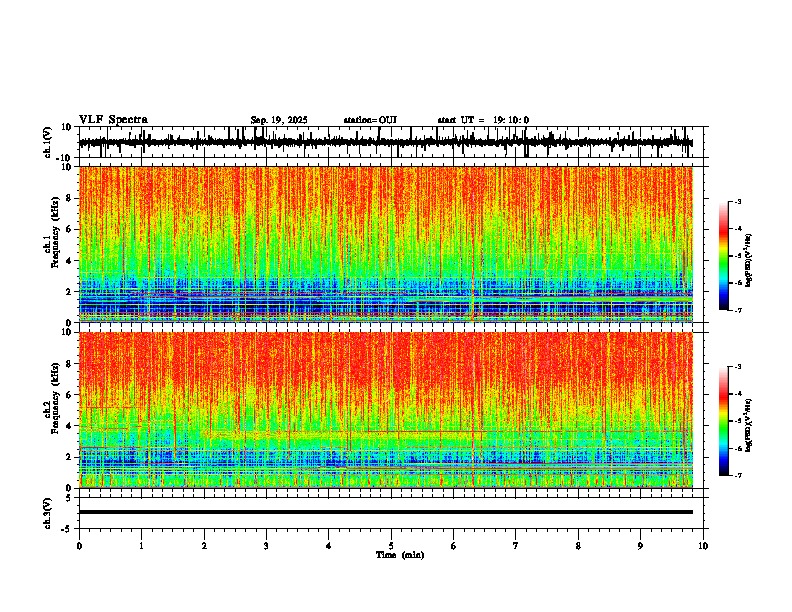
Task: Click the "-3" tick on ch.2 colorbar
Action: point(738,367)
